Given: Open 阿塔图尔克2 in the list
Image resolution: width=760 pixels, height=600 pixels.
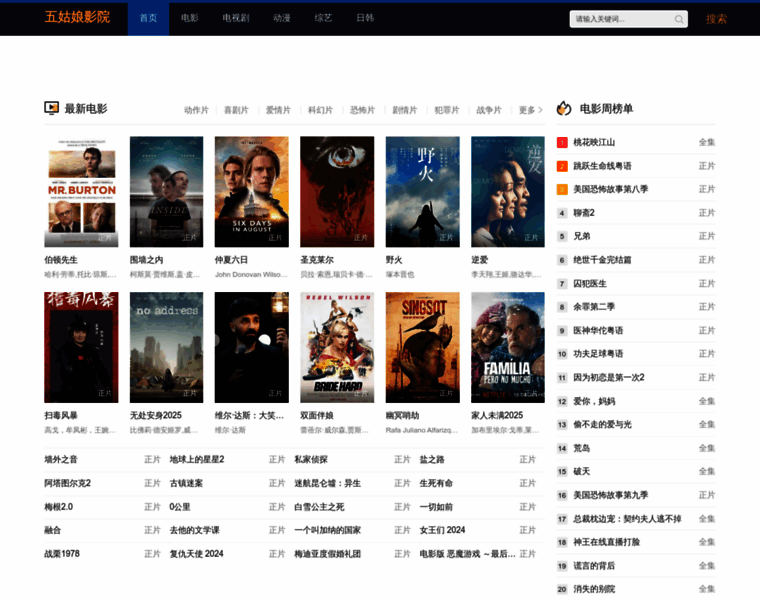Looking at the screenshot, I should click(67, 483).
